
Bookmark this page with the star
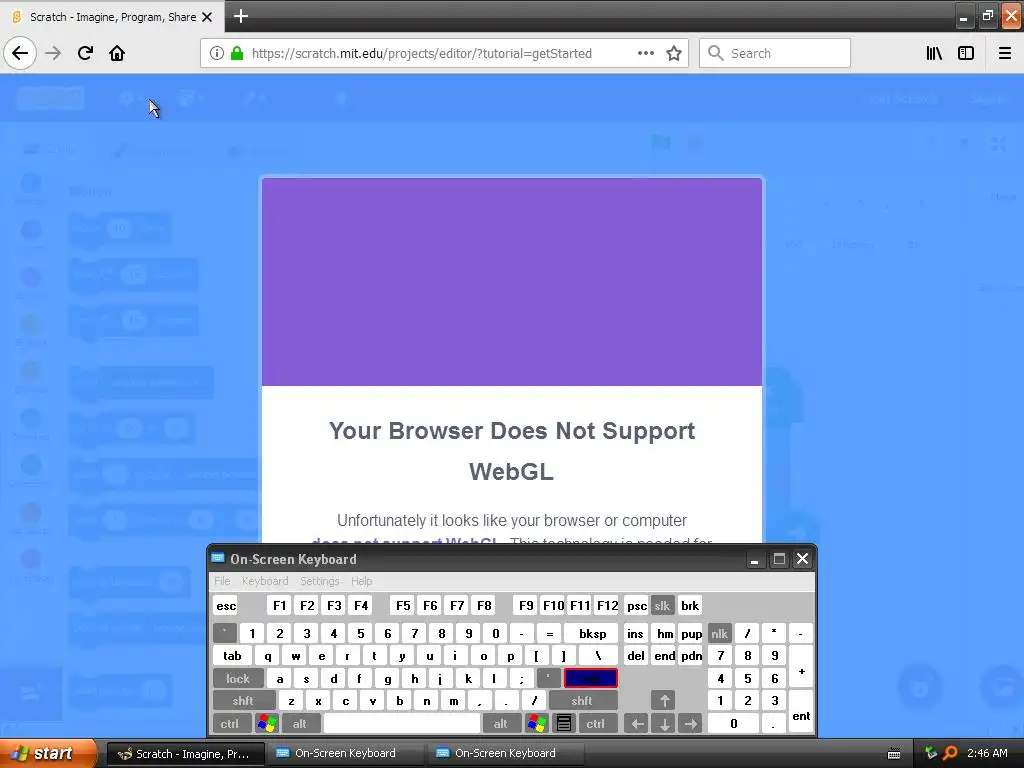674,53
